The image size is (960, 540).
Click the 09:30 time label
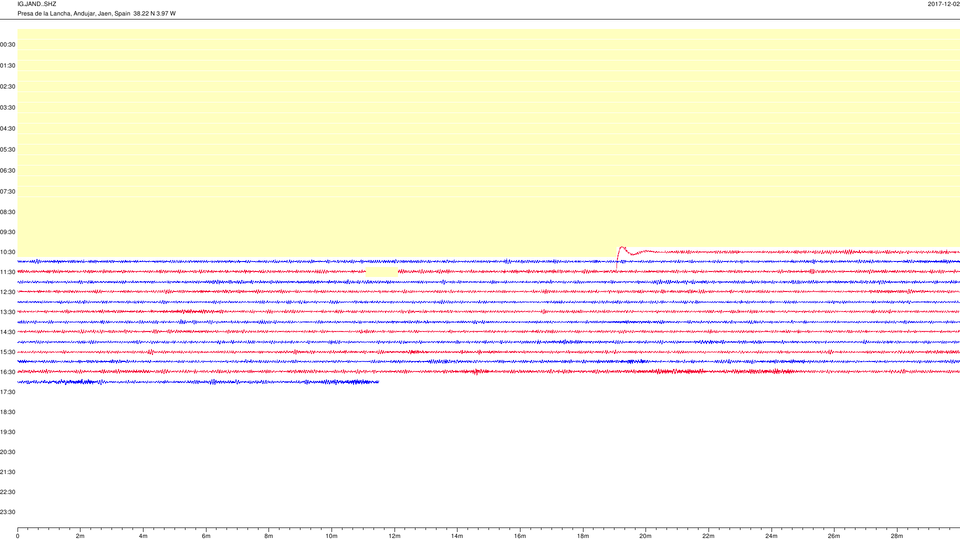[8, 232]
